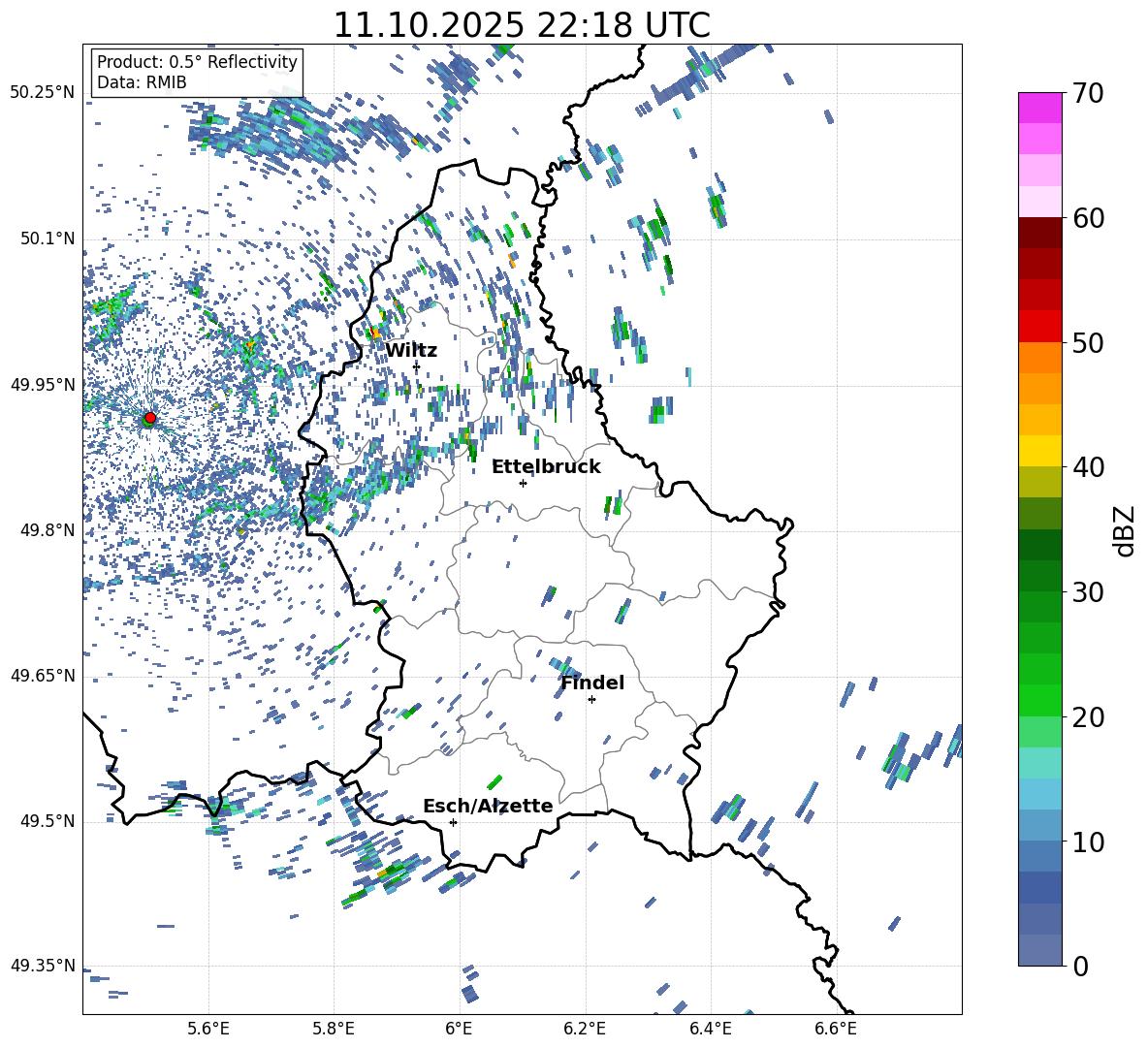Click the Ettelbruck city label
The height and width of the screenshot is (1048, 1148).
click(546, 467)
